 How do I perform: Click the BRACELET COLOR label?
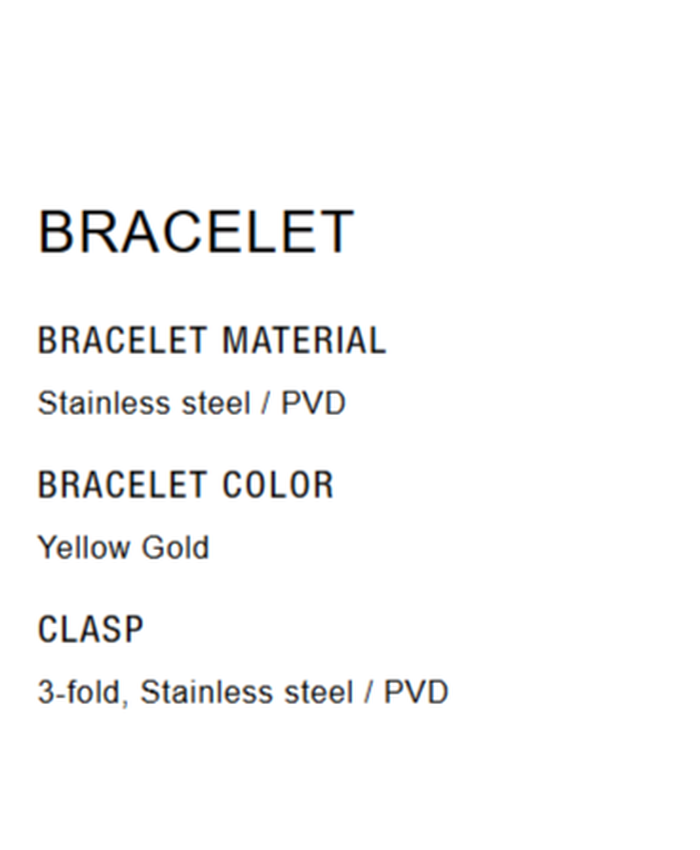tap(185, 485)
